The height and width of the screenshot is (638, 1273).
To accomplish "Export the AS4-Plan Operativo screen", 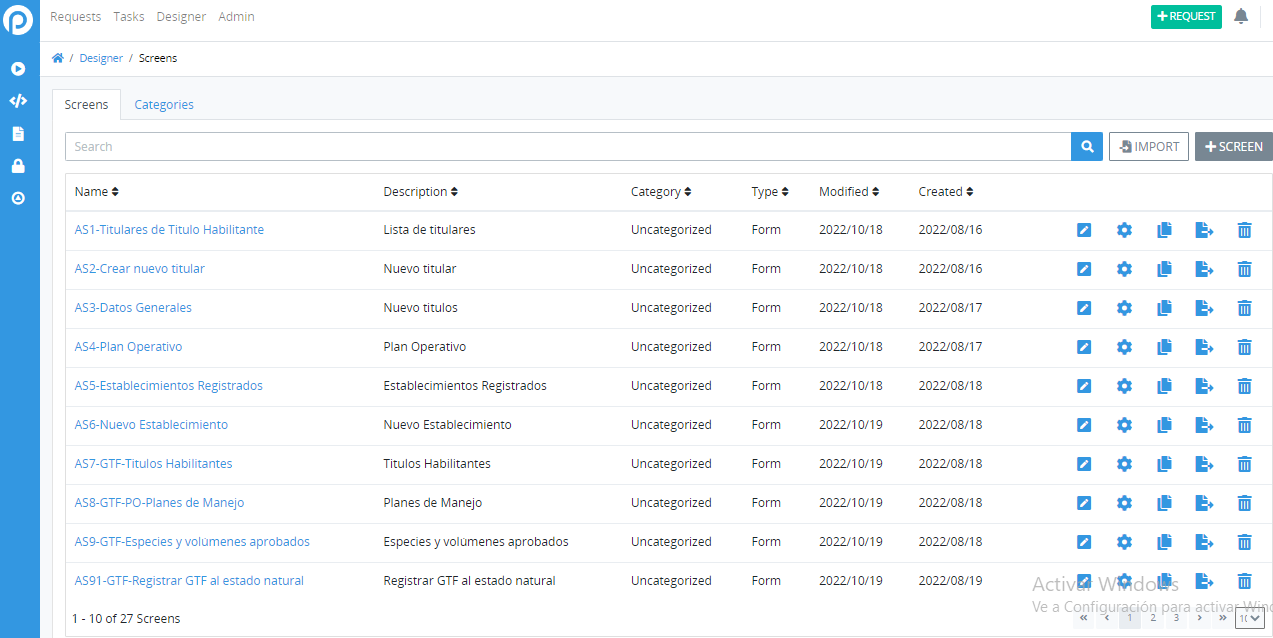I will point(1204,347).
